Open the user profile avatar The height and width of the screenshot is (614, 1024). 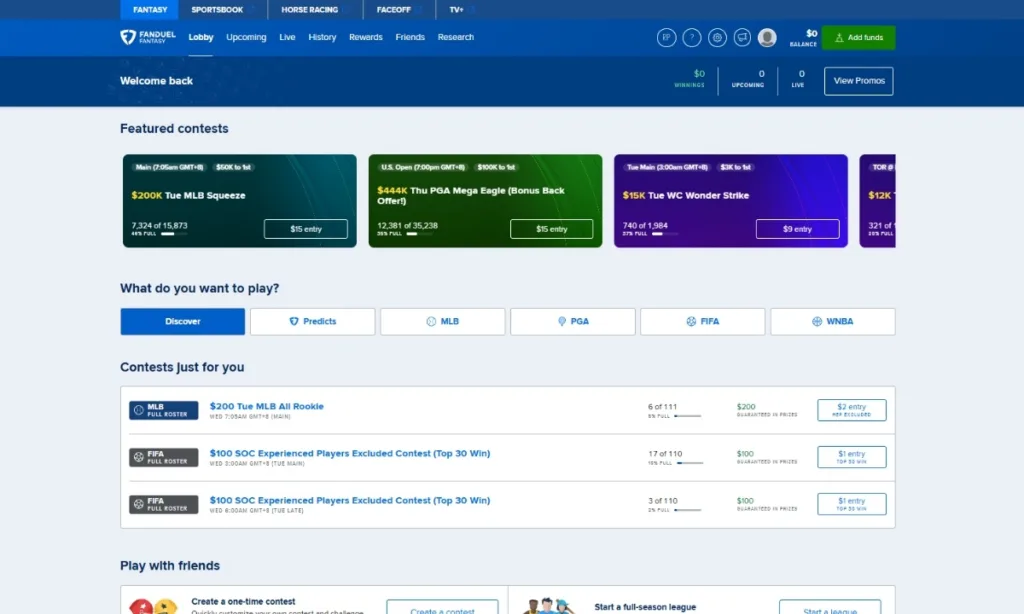coord(767,38)
